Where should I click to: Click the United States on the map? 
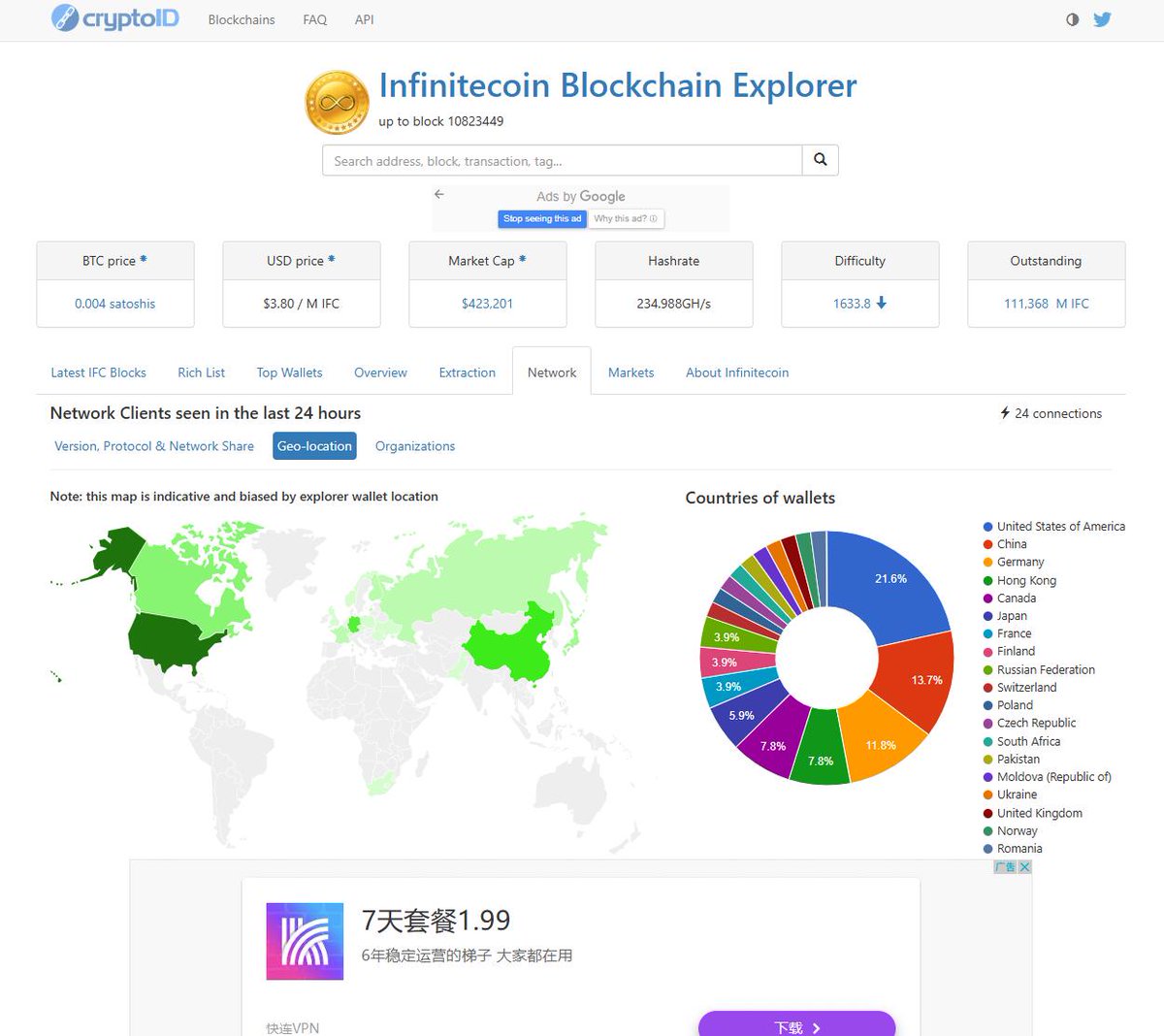tap(175, 640)
